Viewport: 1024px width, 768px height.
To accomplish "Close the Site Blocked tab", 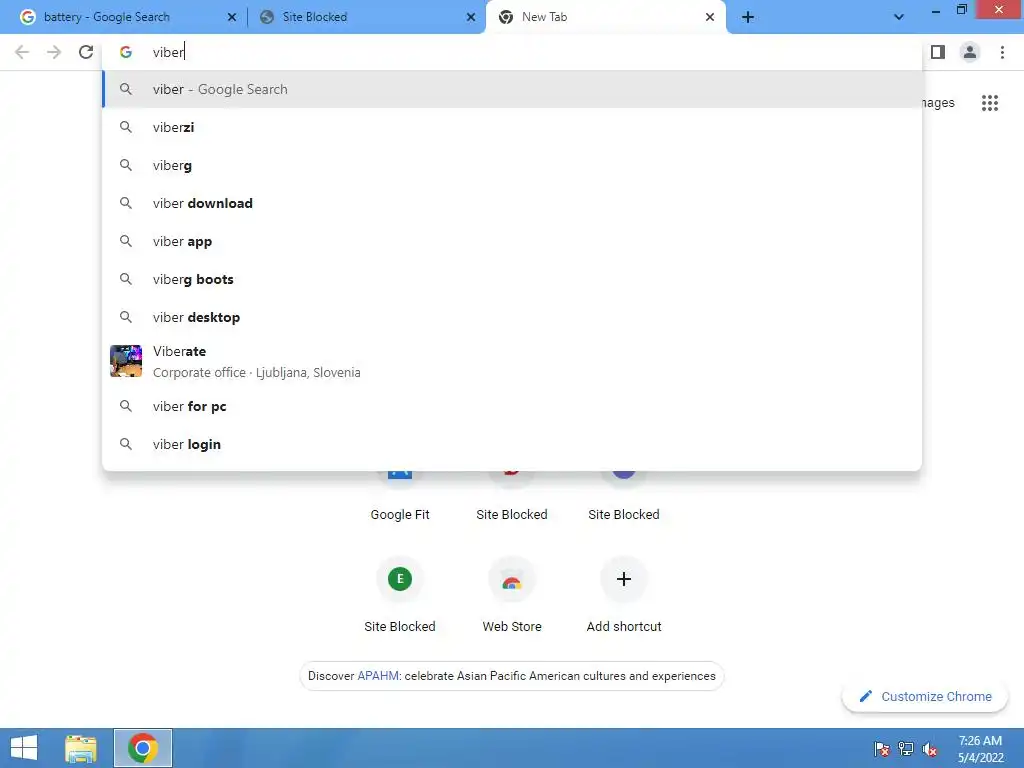I will (471, 17).
